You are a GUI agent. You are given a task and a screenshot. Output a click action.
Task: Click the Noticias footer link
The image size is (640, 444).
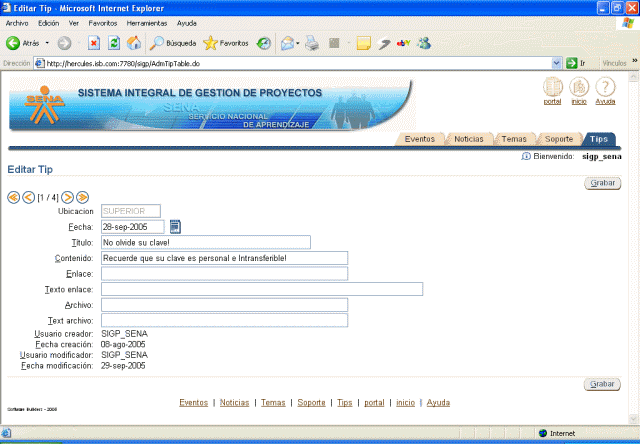(x=234, y=403)
